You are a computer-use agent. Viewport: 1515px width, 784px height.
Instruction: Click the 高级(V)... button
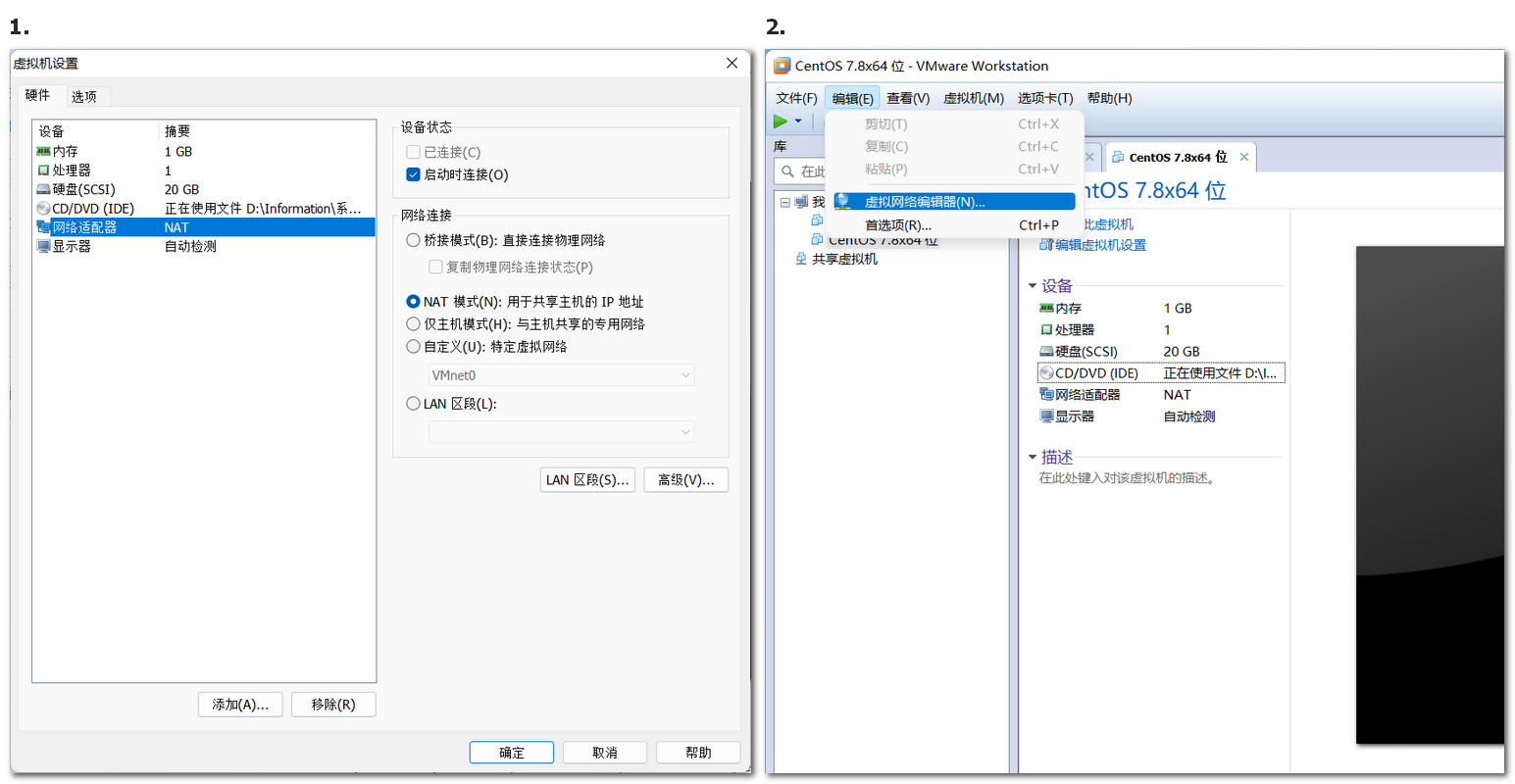point(686,480)
